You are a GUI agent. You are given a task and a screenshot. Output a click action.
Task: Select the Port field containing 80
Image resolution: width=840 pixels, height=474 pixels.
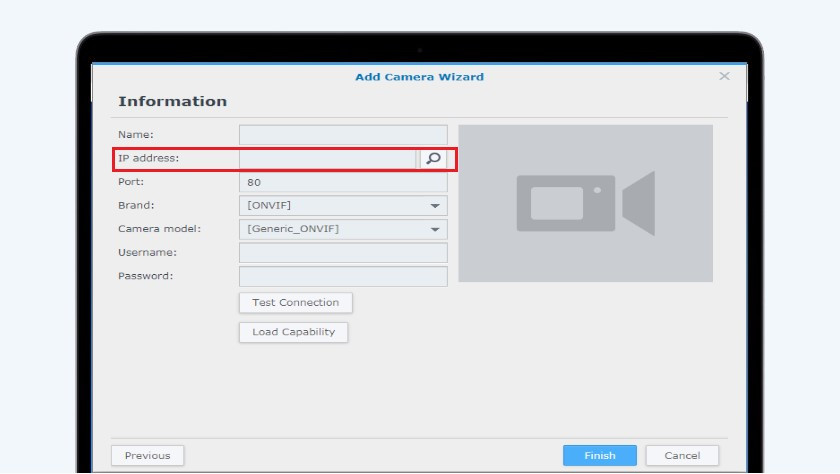point(343,183)
